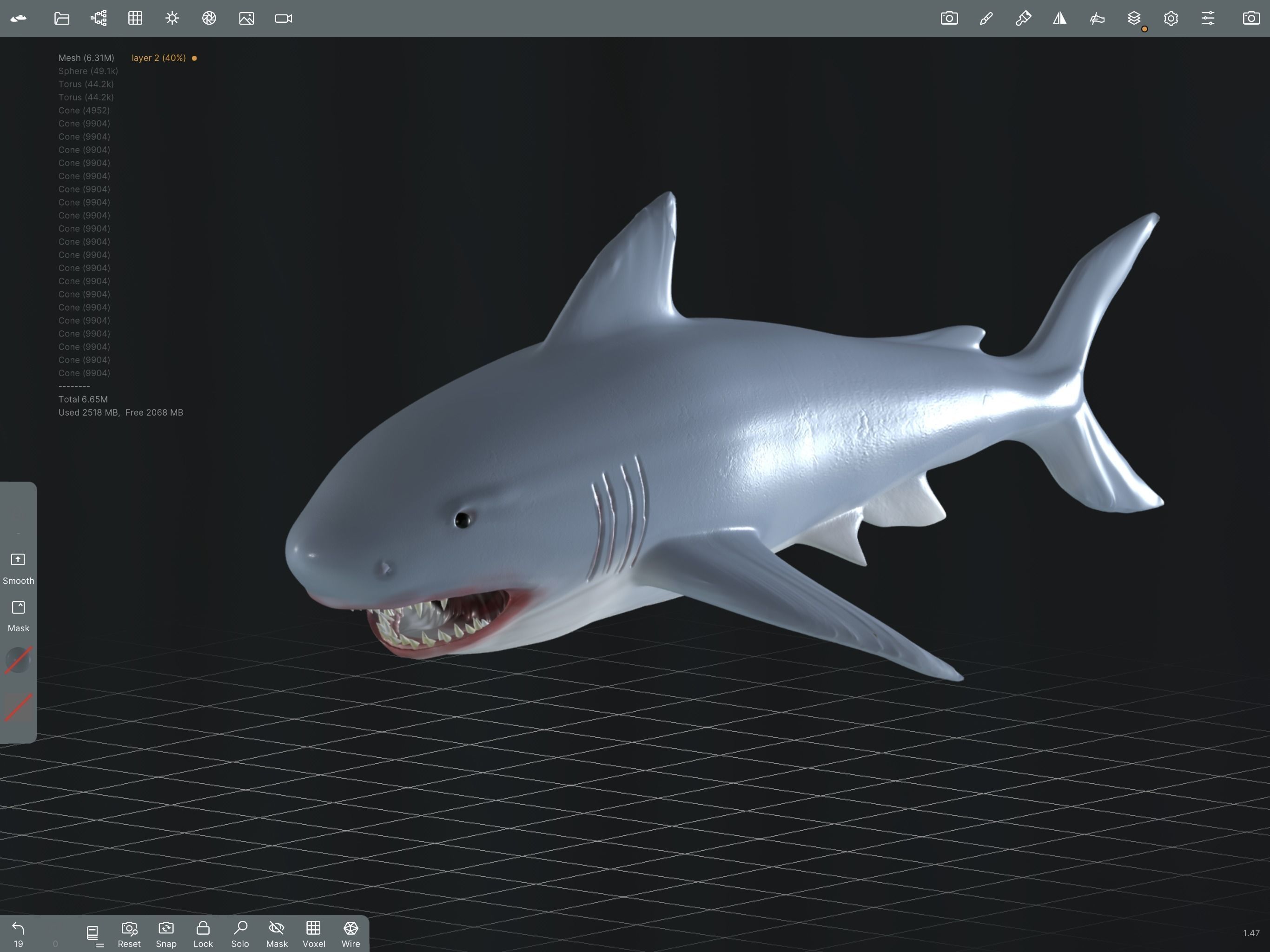Viewport: 1270px width, 952px height.
Task: Reset the camera view
Action: [129, 933]
